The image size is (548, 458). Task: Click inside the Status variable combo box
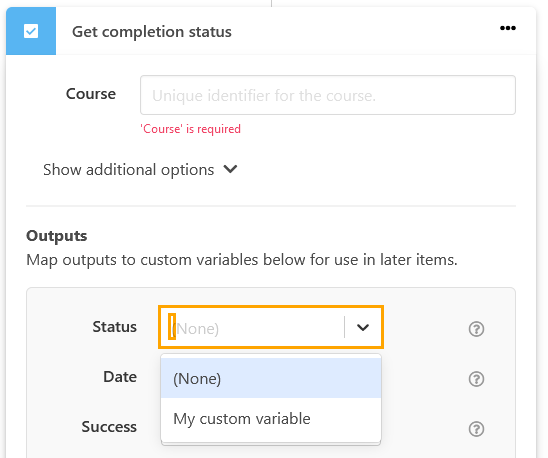click(252, 327)
